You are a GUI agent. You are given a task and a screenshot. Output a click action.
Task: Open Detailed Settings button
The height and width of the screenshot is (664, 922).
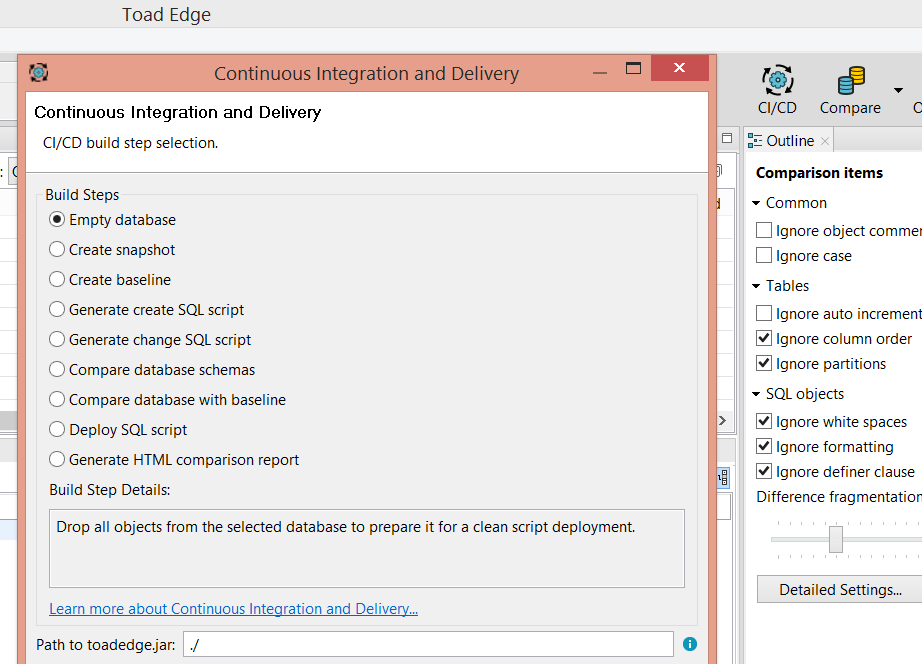coord(840,589)
